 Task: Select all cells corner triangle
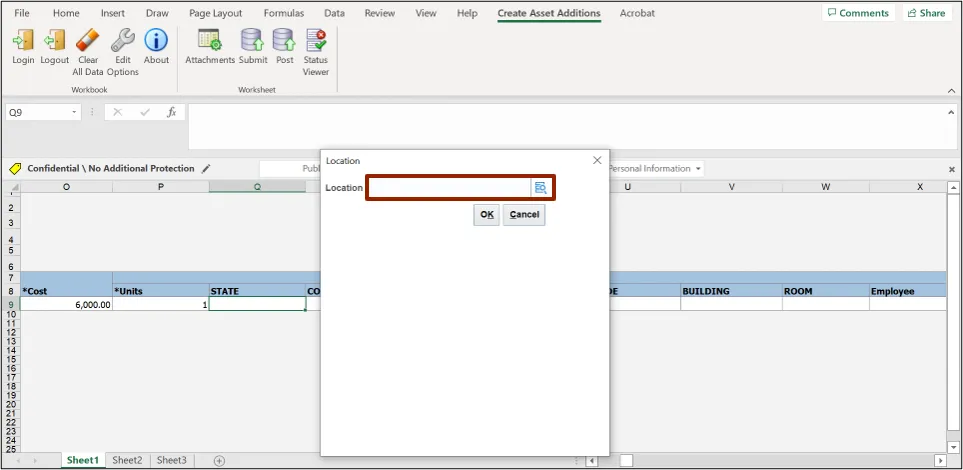point(13,187)
